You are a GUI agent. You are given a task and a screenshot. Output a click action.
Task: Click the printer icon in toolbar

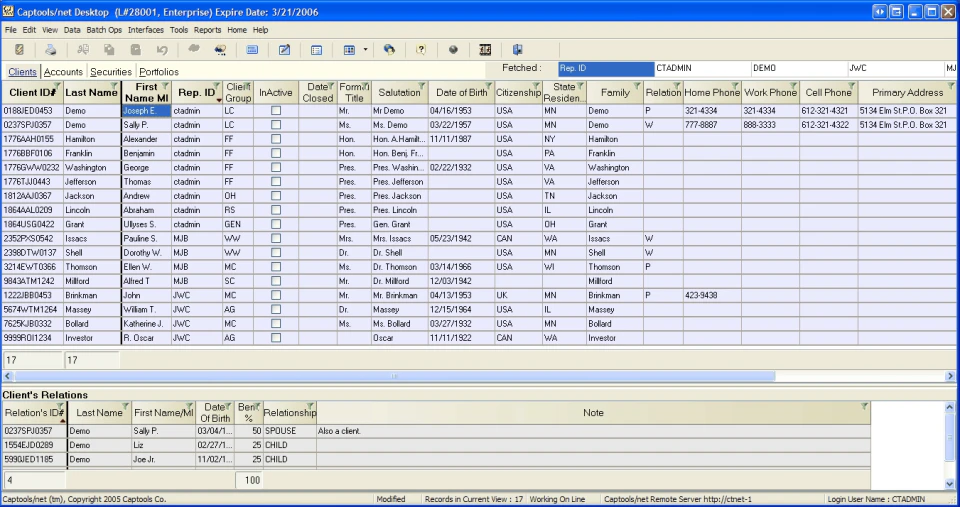point(51,50)
